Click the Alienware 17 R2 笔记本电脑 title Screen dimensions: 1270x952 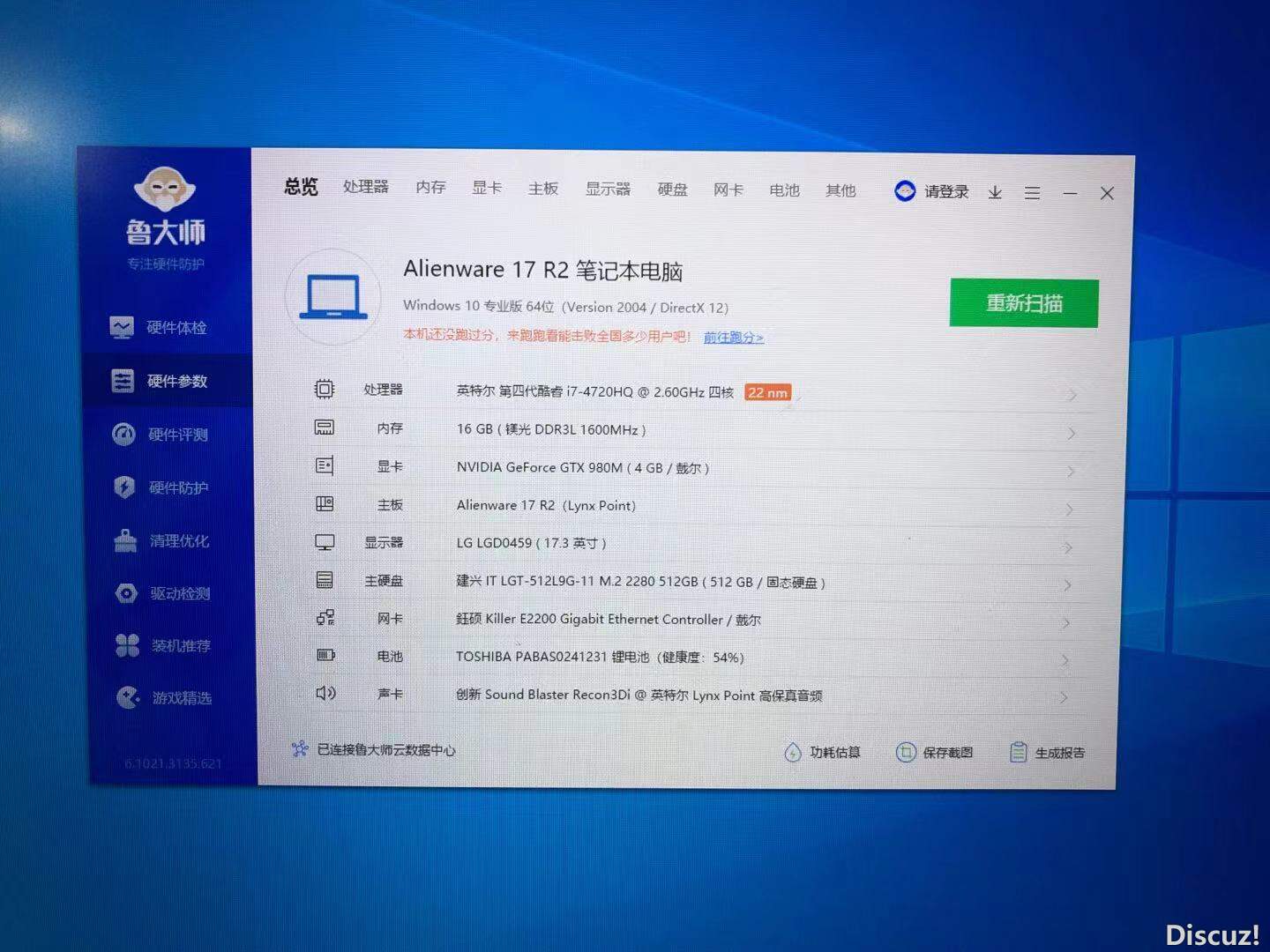pyautogui.click(x=543, y=270)
